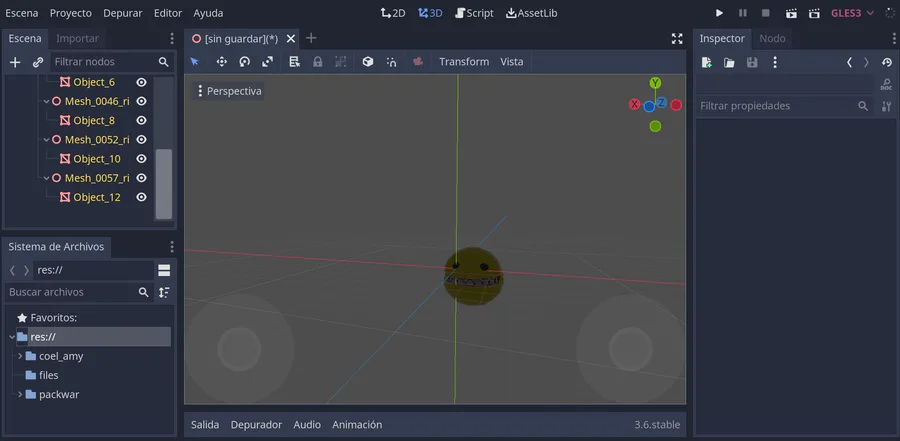
Task: Toggle visibility of Mesh_0046_ri
Action: 141,101
